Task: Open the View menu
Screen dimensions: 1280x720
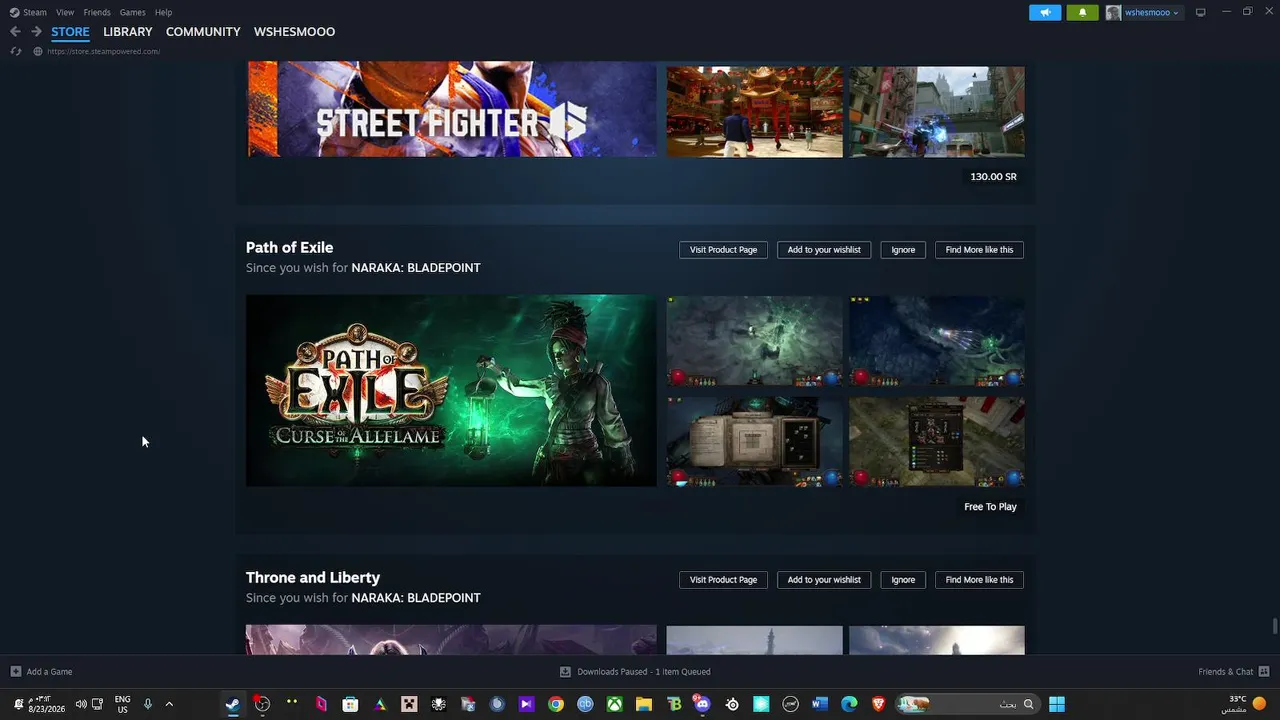Action: point(65,12)
